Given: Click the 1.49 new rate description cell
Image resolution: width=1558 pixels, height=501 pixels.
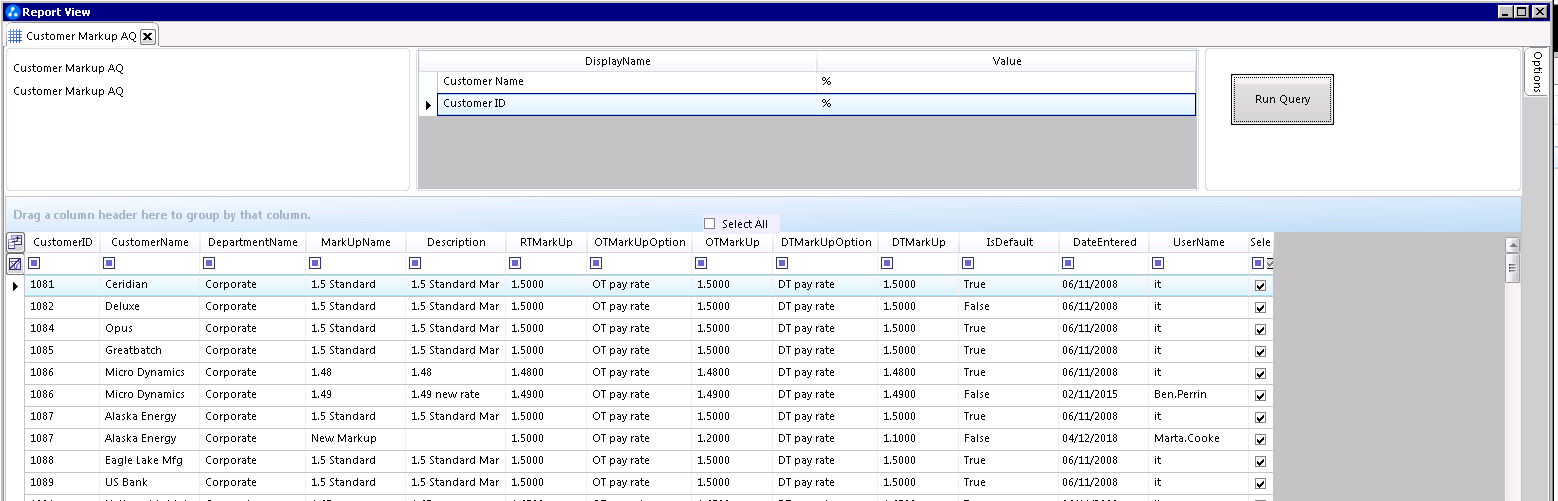Looking at the screenshot, I should (456, 395).
